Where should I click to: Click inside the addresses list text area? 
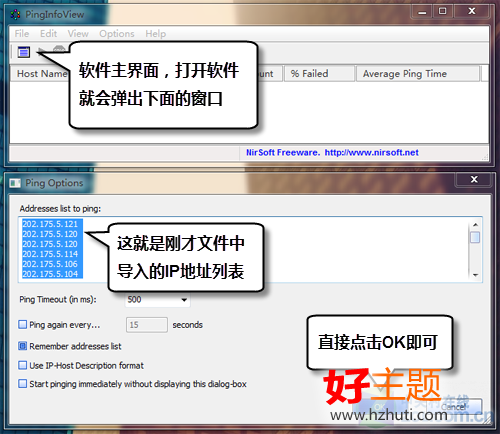click(x=250, y=249)
